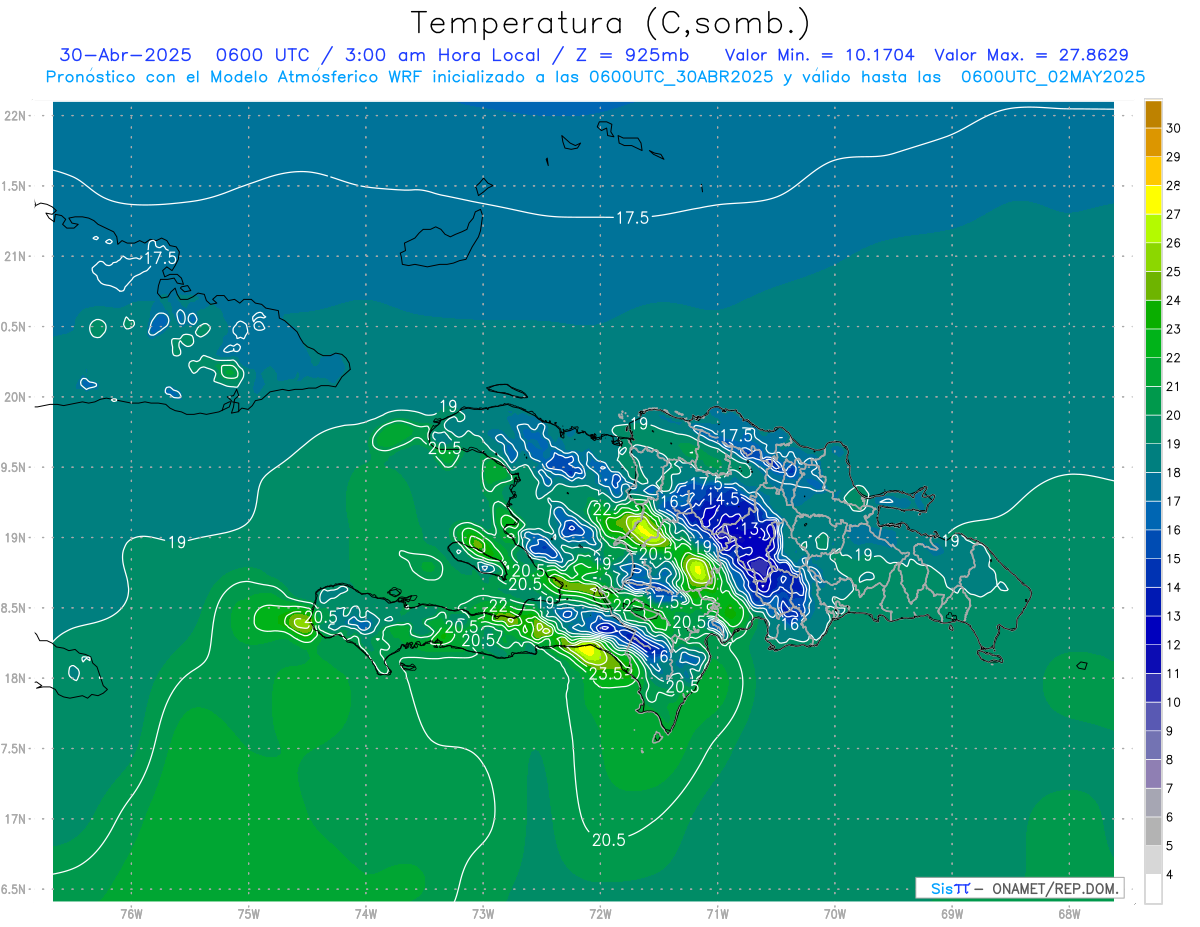
Task: Click the 19N latitude axis label
Action: [16, 538]
